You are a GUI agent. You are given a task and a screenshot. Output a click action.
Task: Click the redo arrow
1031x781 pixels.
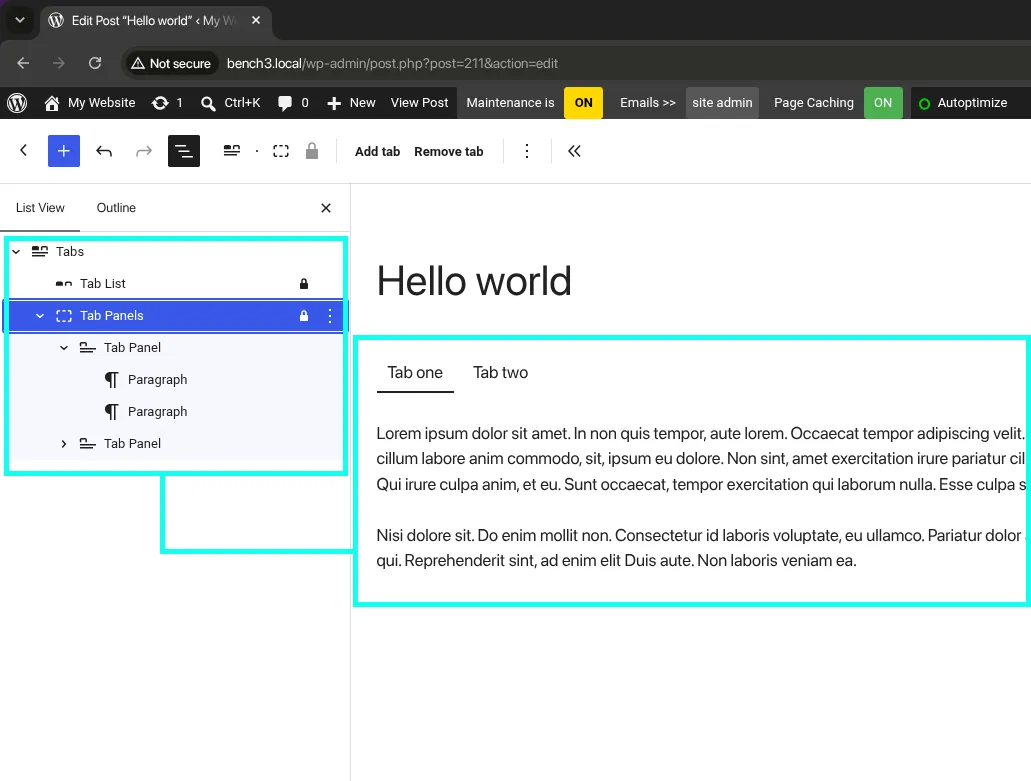coord(143,151)
